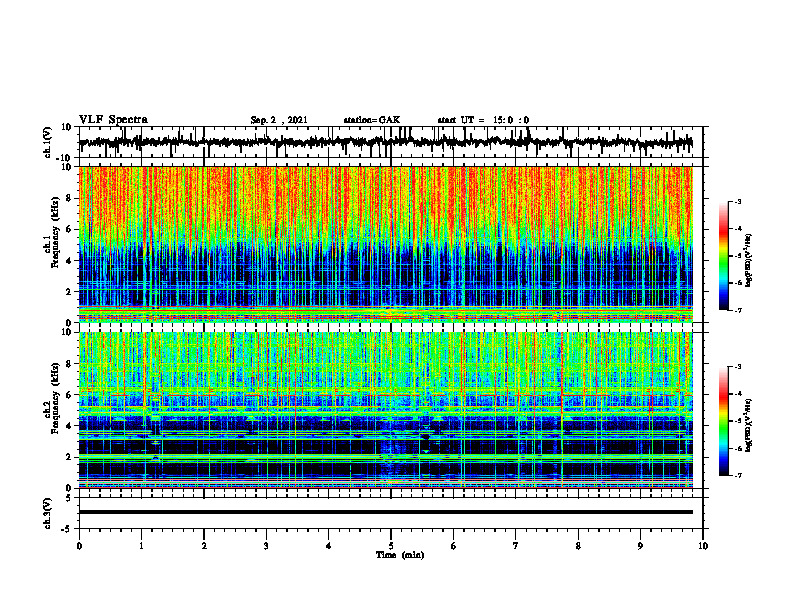Click the "-7" tick on ch.2 colorbar
Viewport: 792px width, 612px height.
[x=738, y=475]
